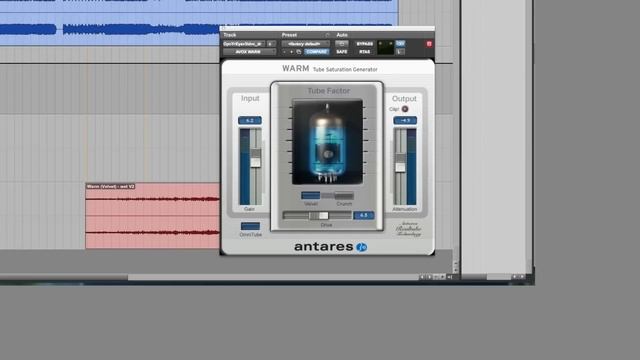
Task: Click the red target button in plugin header
Action: pyautogui.click(x=429, y=44)
